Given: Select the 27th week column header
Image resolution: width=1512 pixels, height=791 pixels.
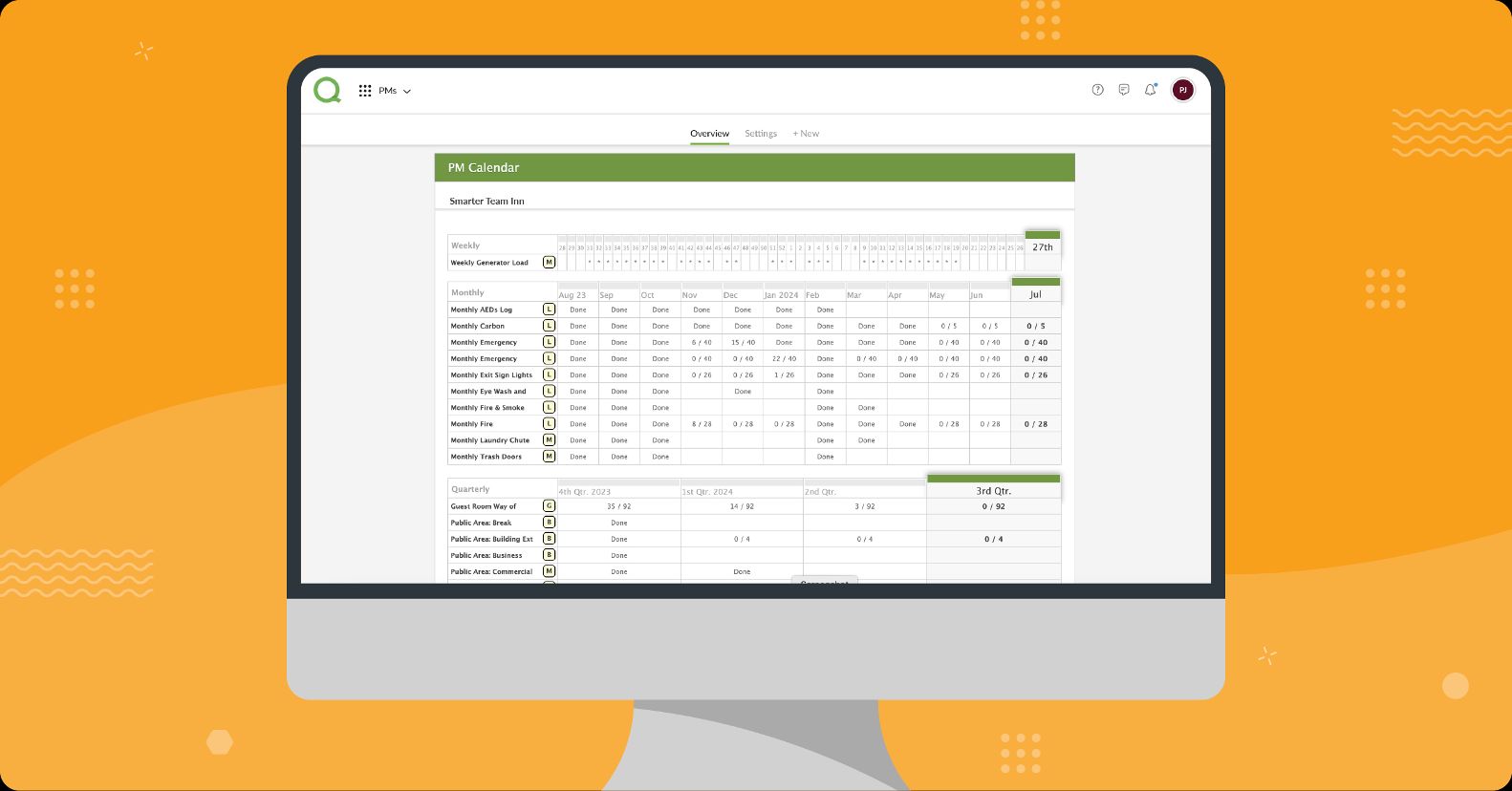Looking at the screenshot, I should [1043, 246].
